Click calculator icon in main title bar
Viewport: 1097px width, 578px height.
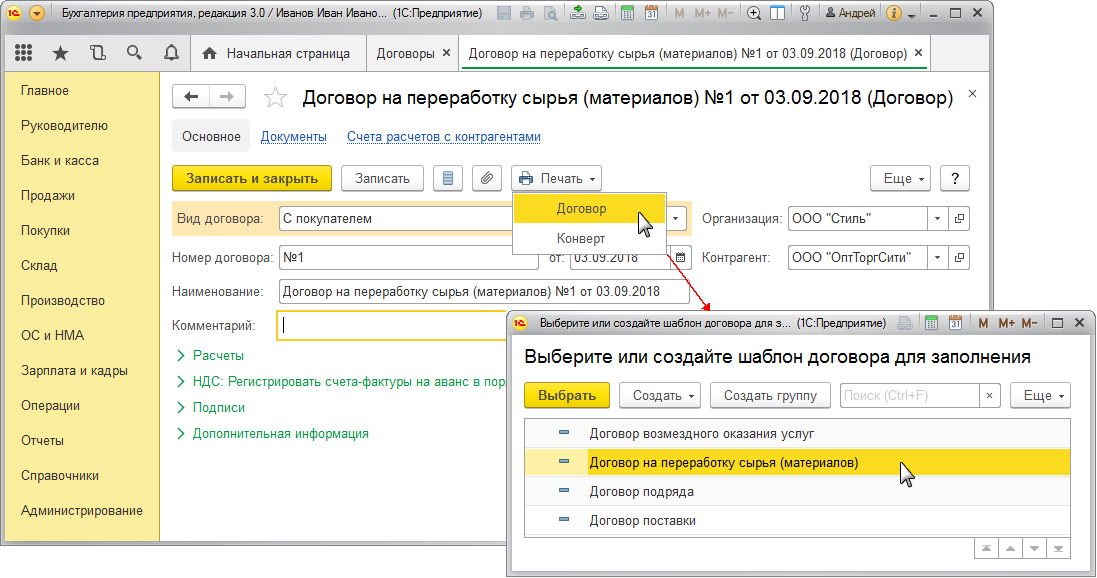[x=628, y=13]
